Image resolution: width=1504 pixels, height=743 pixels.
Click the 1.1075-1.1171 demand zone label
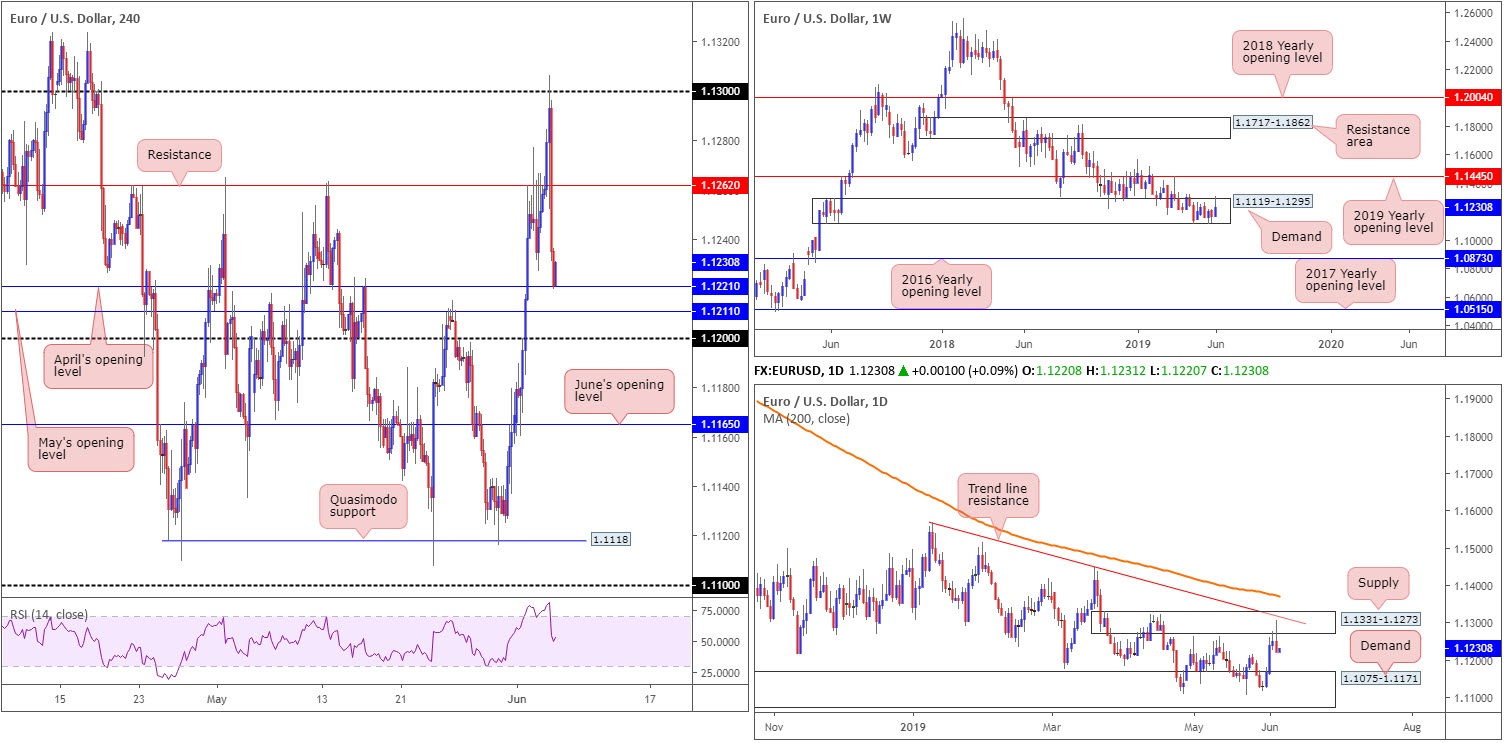pos(1380,678)
